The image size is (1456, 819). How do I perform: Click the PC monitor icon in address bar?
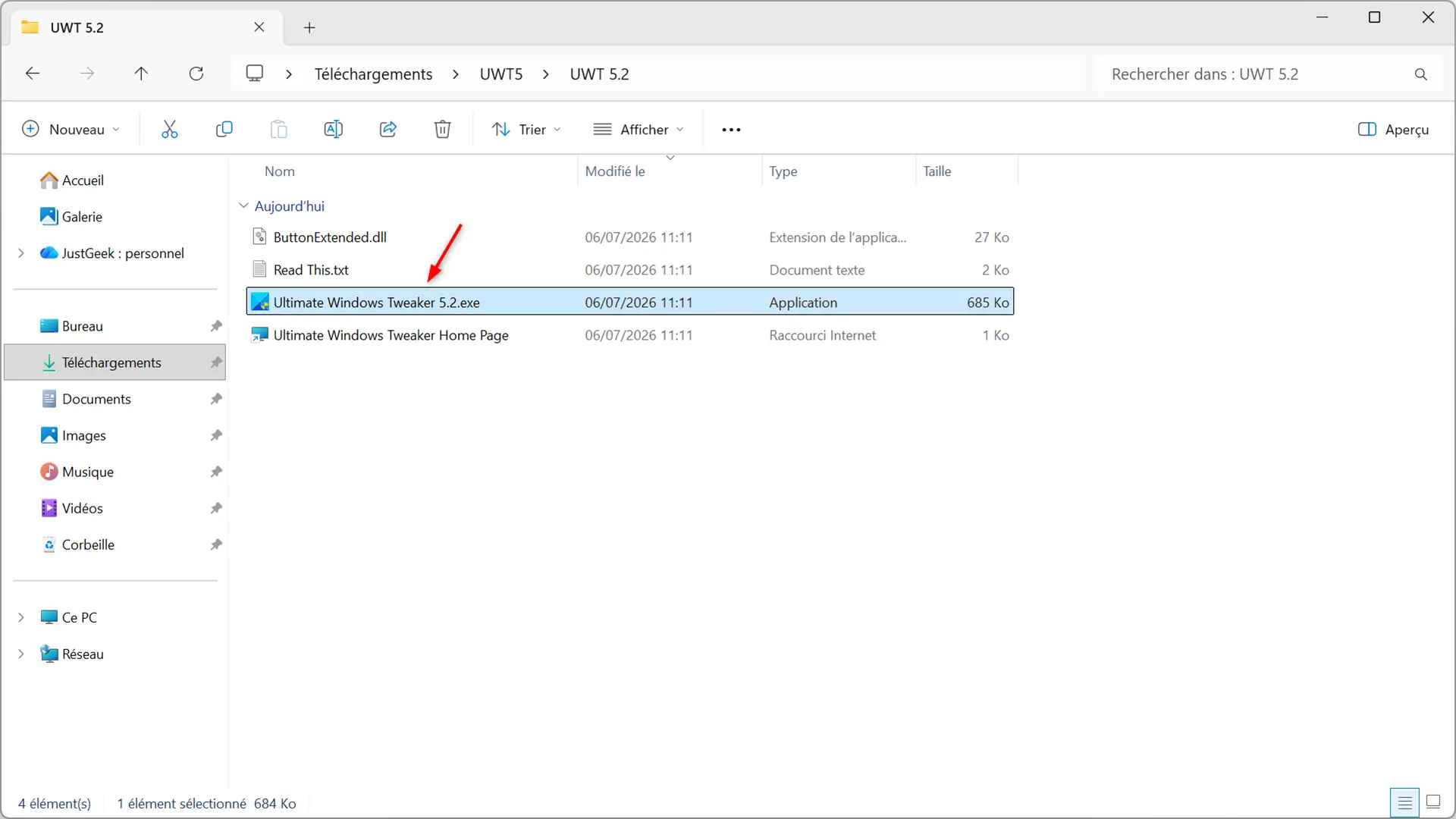255,74
